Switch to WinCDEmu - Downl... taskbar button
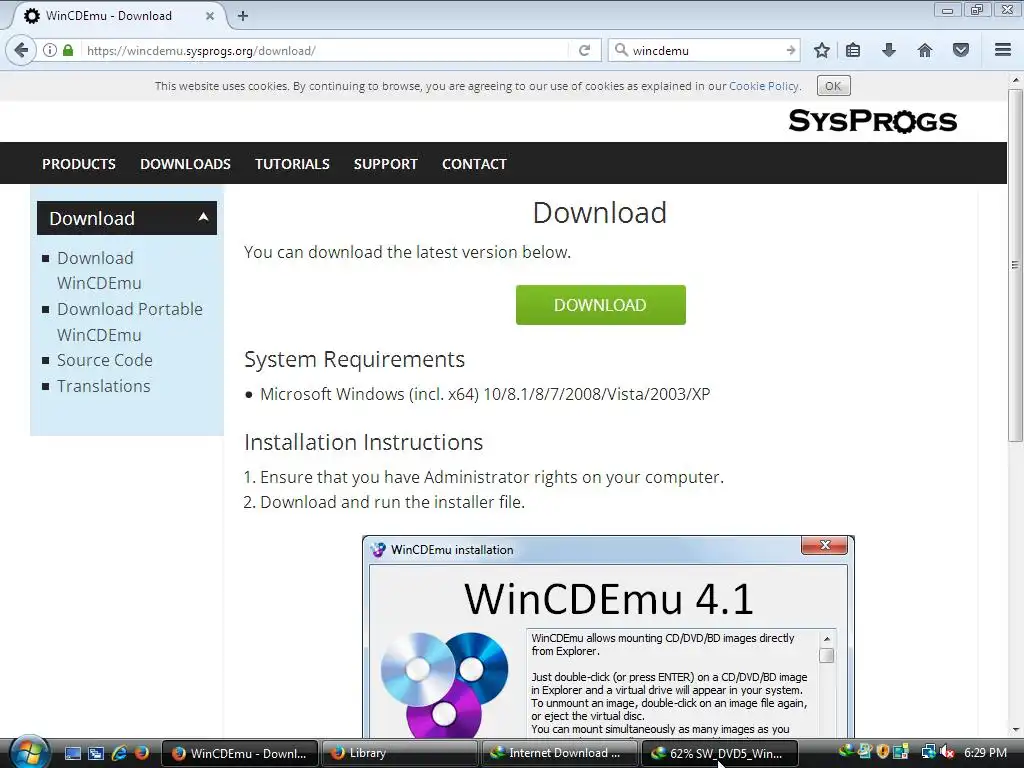 pyautogui.click(x=239, y=753)
